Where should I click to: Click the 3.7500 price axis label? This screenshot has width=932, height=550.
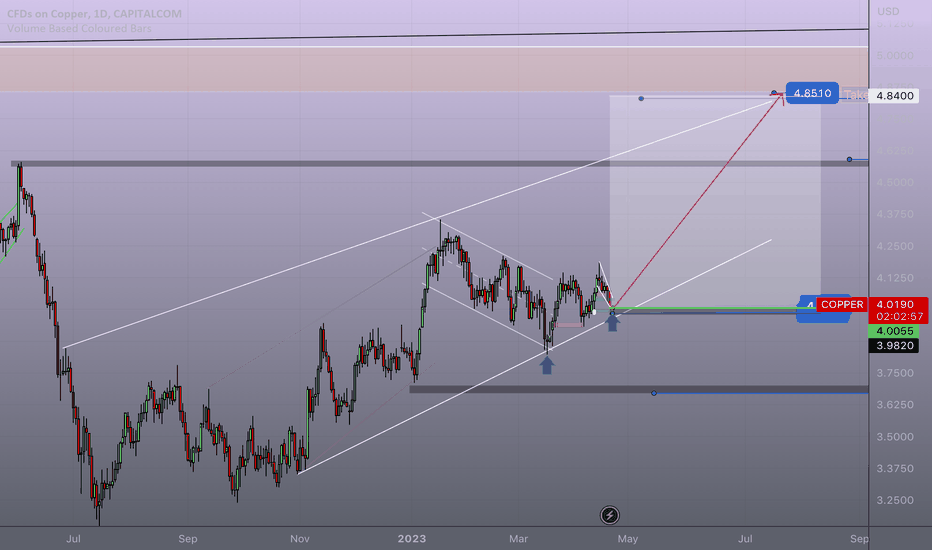895,373
